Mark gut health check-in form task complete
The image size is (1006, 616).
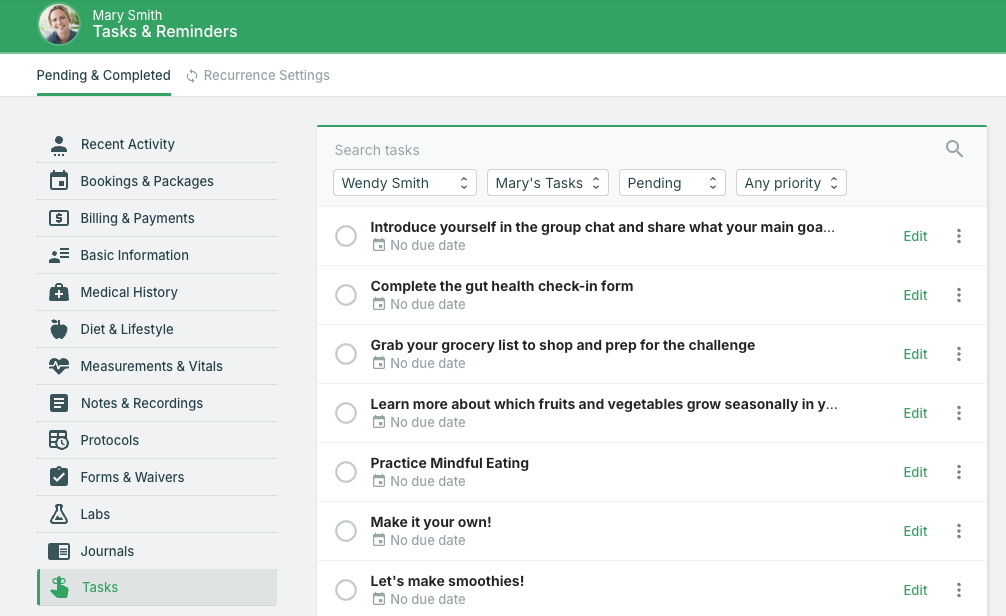point(346,295)
